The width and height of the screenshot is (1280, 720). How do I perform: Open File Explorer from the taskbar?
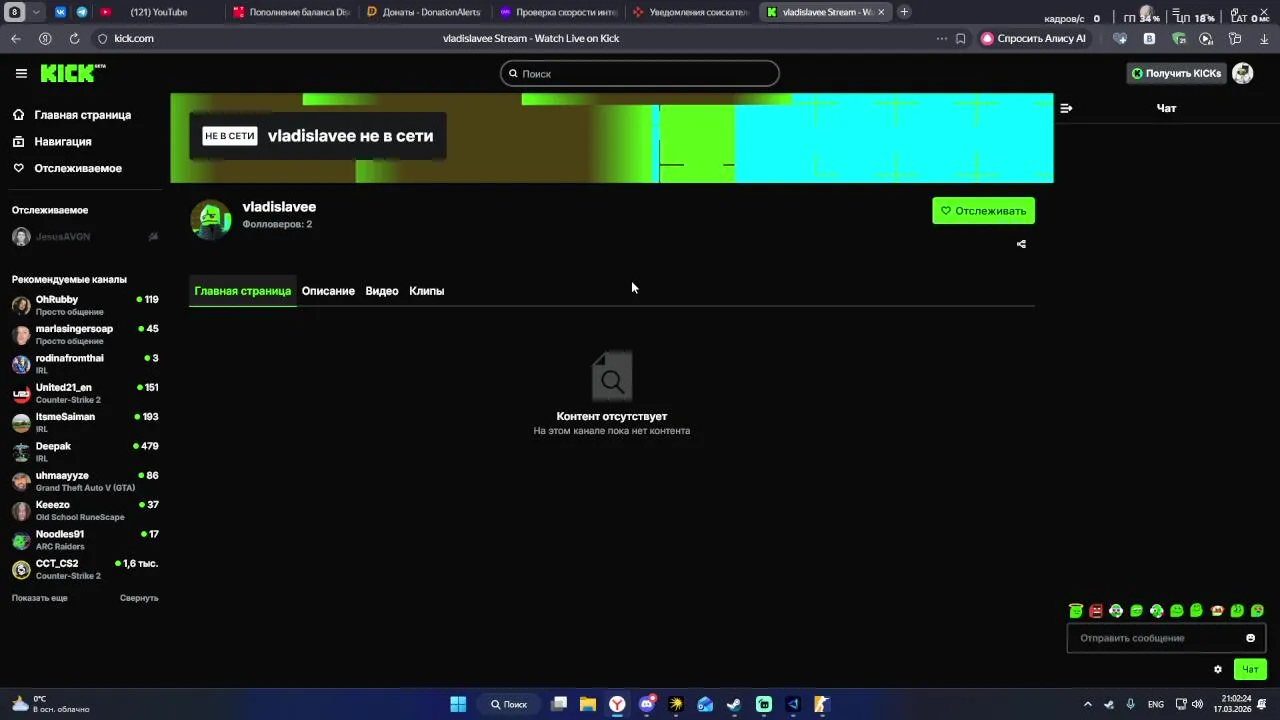pyautogui.click(x=588, y=704)
